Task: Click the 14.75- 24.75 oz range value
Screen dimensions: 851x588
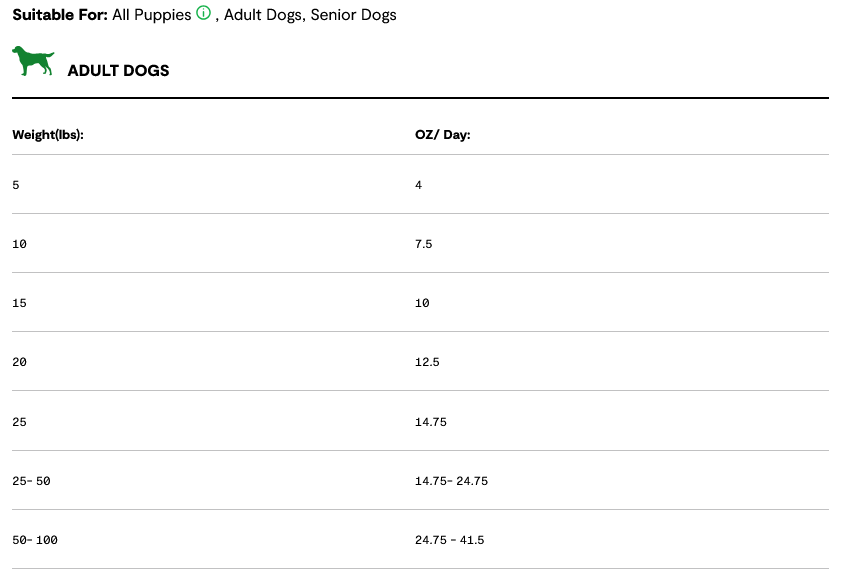Action: (x=451, y=481)
